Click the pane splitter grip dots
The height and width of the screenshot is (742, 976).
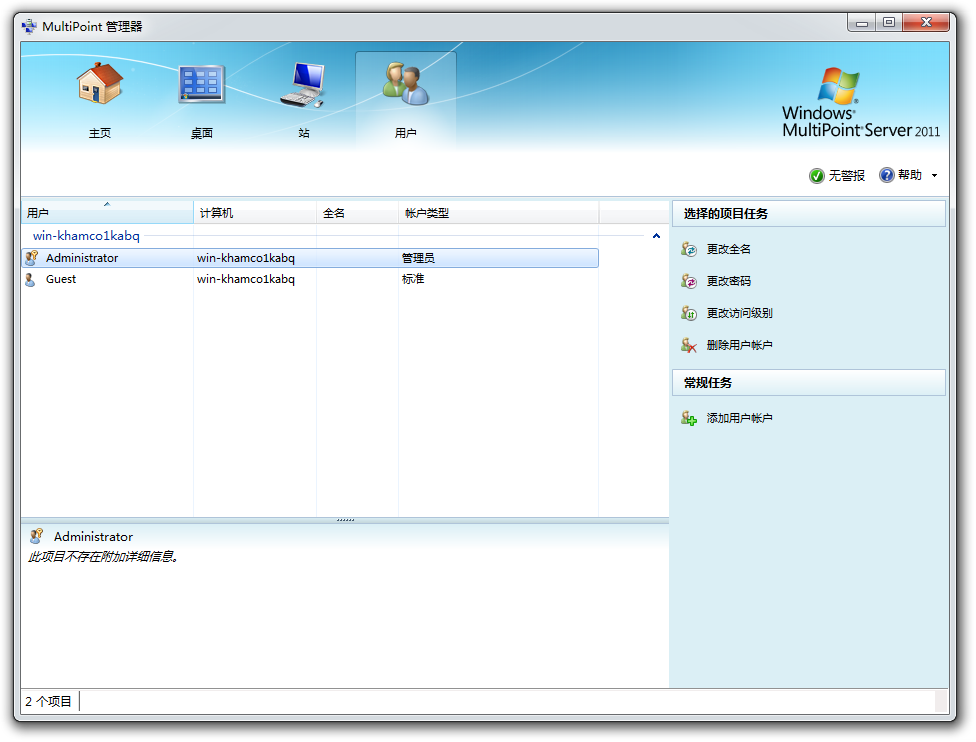click(x=345, y=520)
